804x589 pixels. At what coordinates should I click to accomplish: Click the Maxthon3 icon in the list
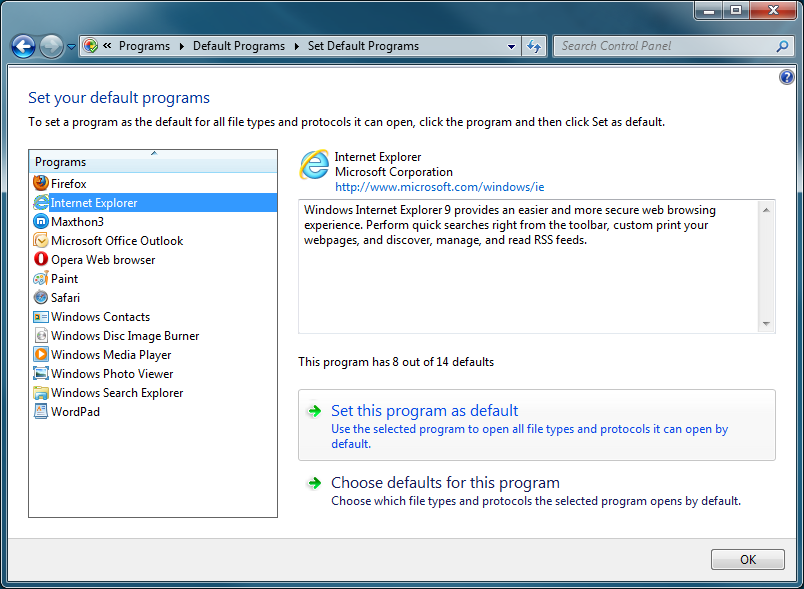pos(41,221)
